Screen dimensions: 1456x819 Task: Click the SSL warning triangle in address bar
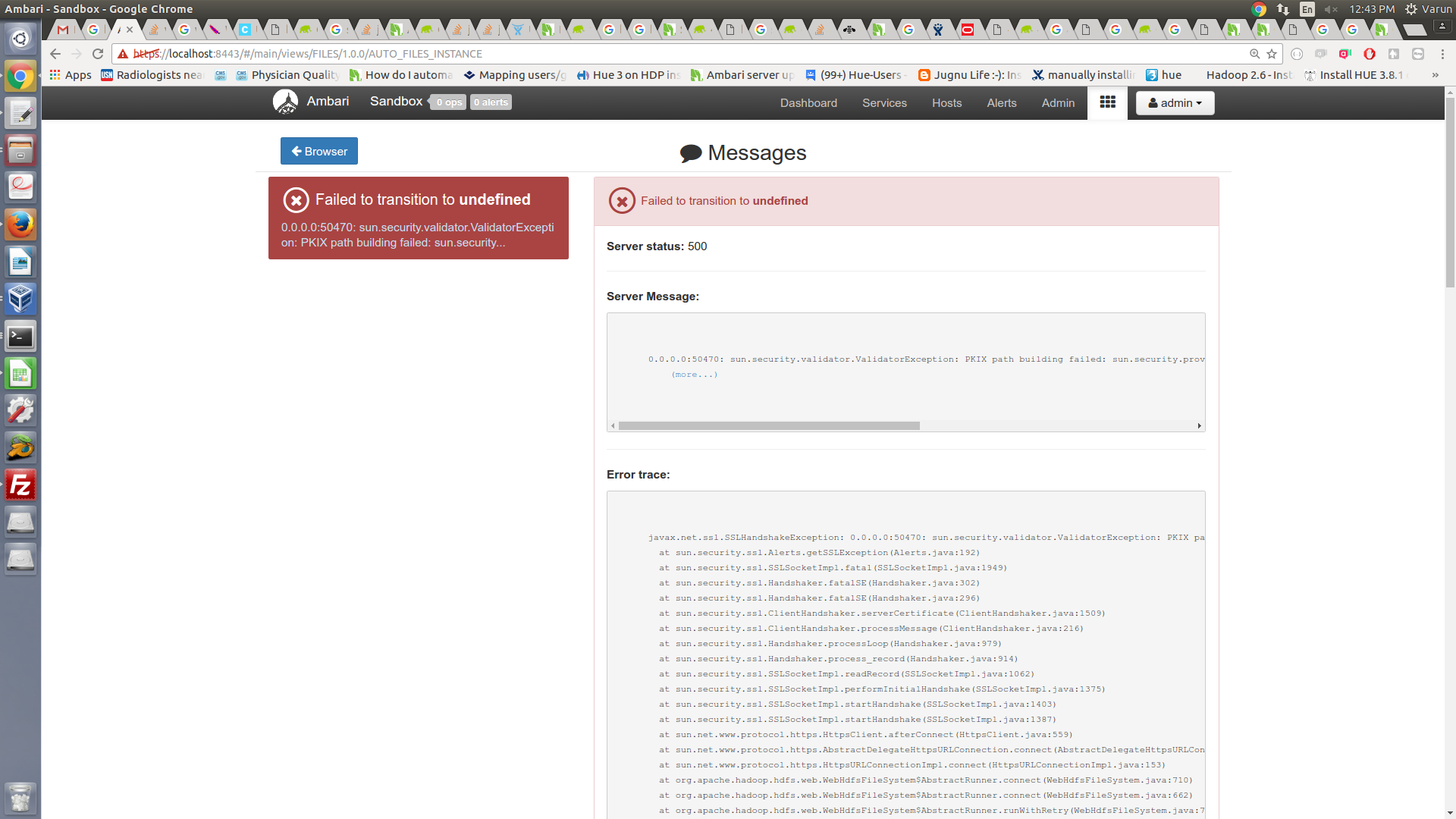tap(123, 54)
